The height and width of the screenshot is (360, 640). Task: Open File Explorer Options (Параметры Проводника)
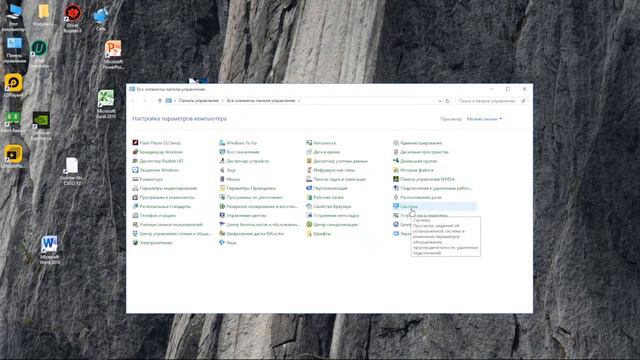pyautogui.click(x=248, y=188)
